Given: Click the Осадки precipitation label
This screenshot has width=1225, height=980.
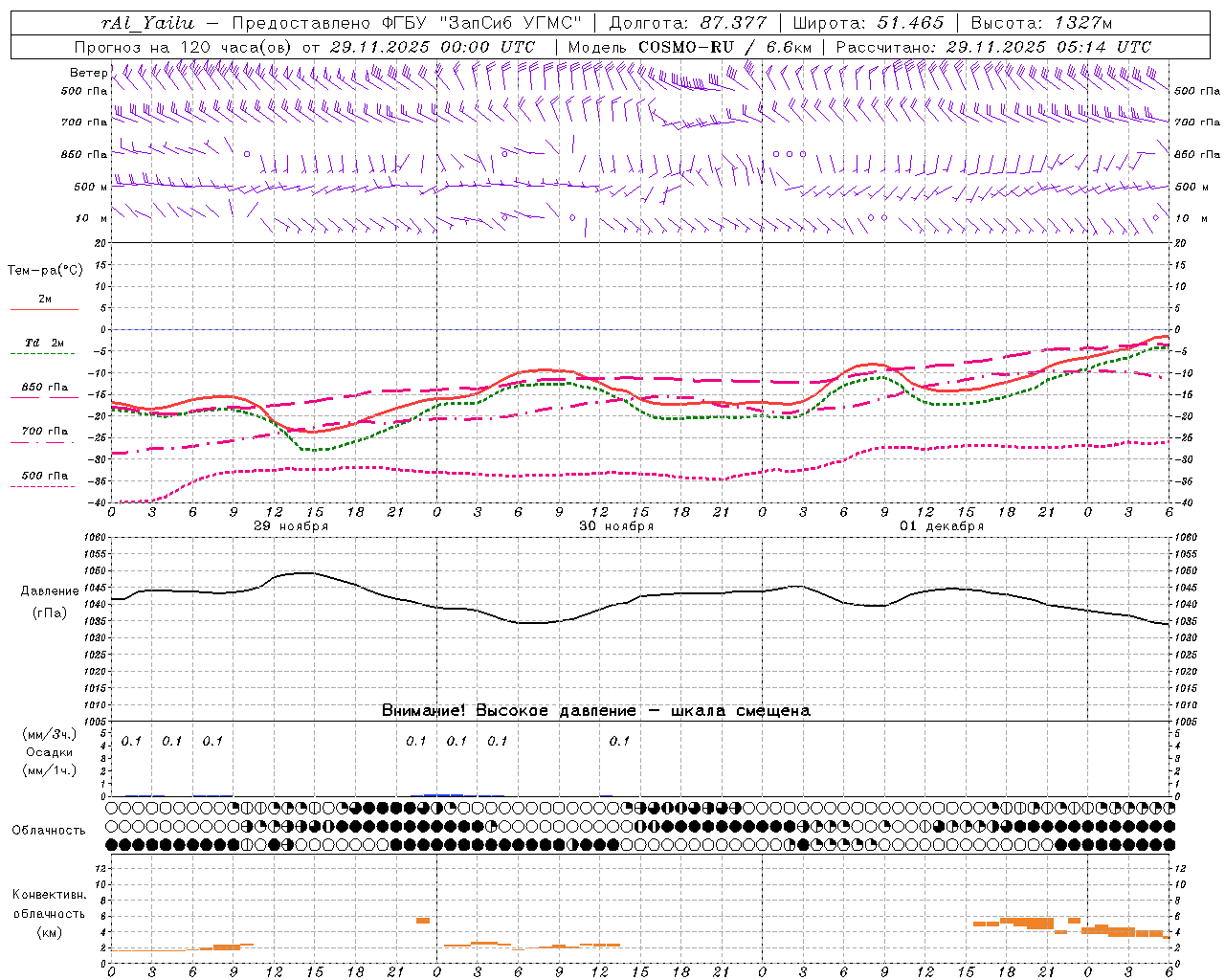Looking at the screenshot, I should click(49, 752).
